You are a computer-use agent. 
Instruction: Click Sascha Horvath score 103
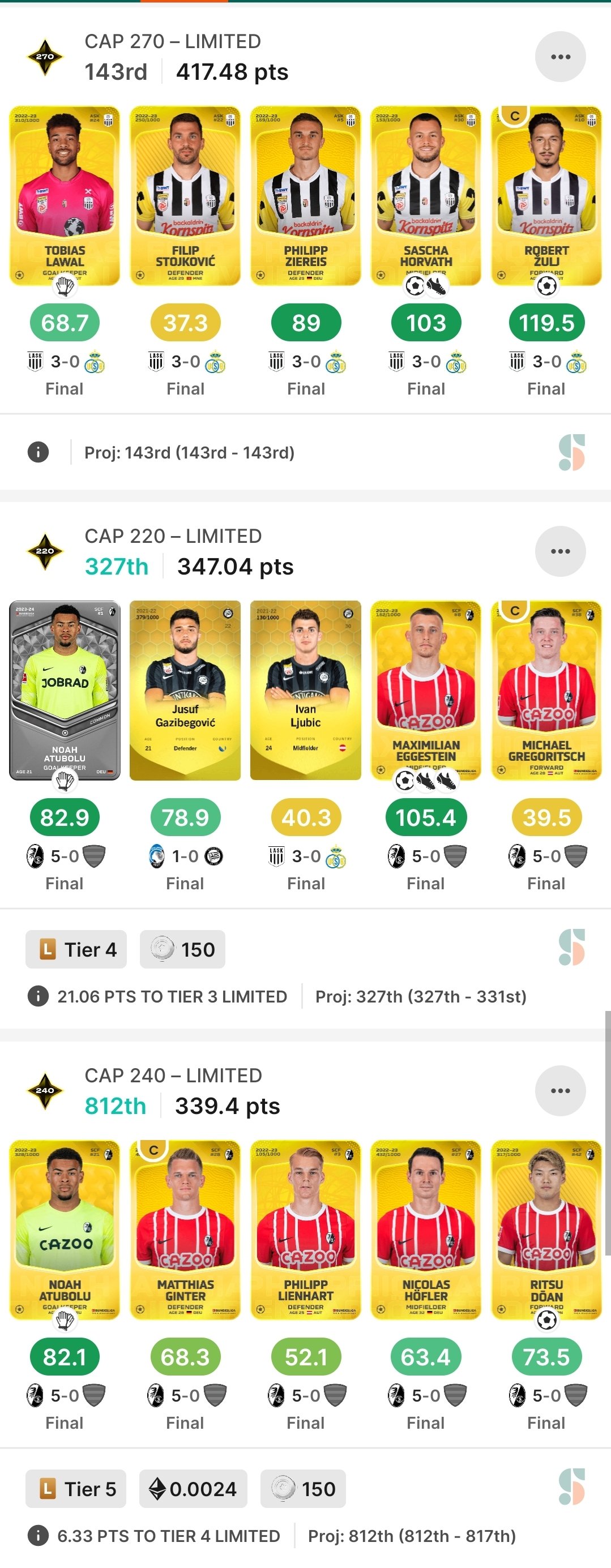(426, 323)
